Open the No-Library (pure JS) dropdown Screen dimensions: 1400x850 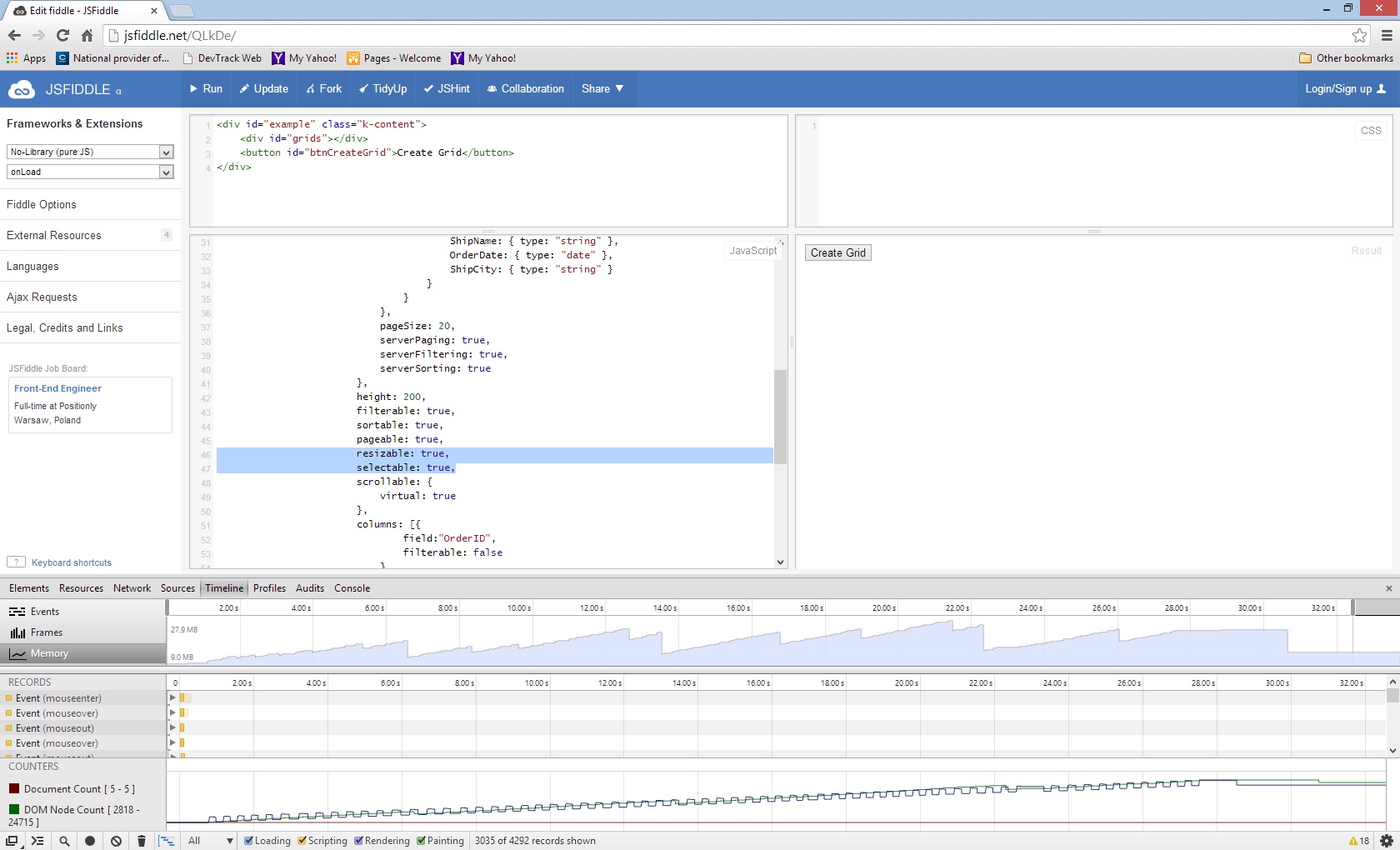(x=89, y=152)
